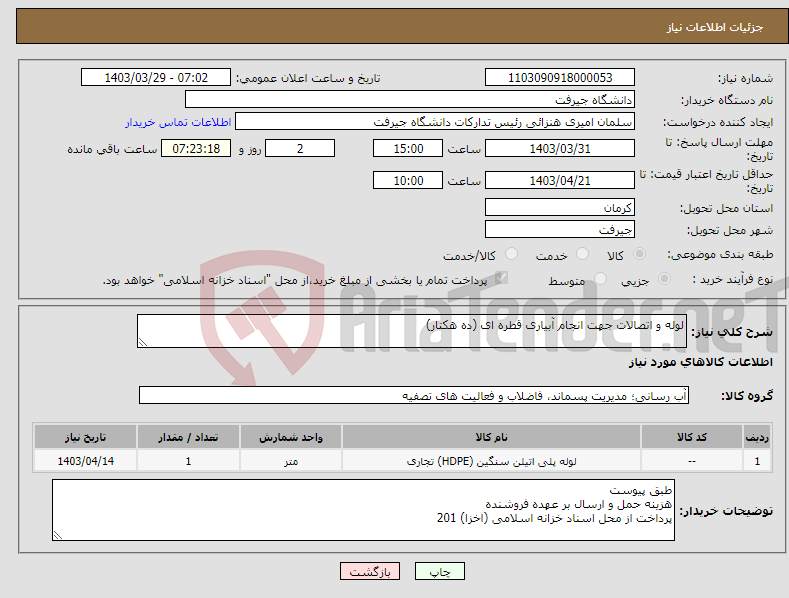Select the کالا/خدمت radio button
This screenshot has width=789, height=598.
[x=511, y=254]
